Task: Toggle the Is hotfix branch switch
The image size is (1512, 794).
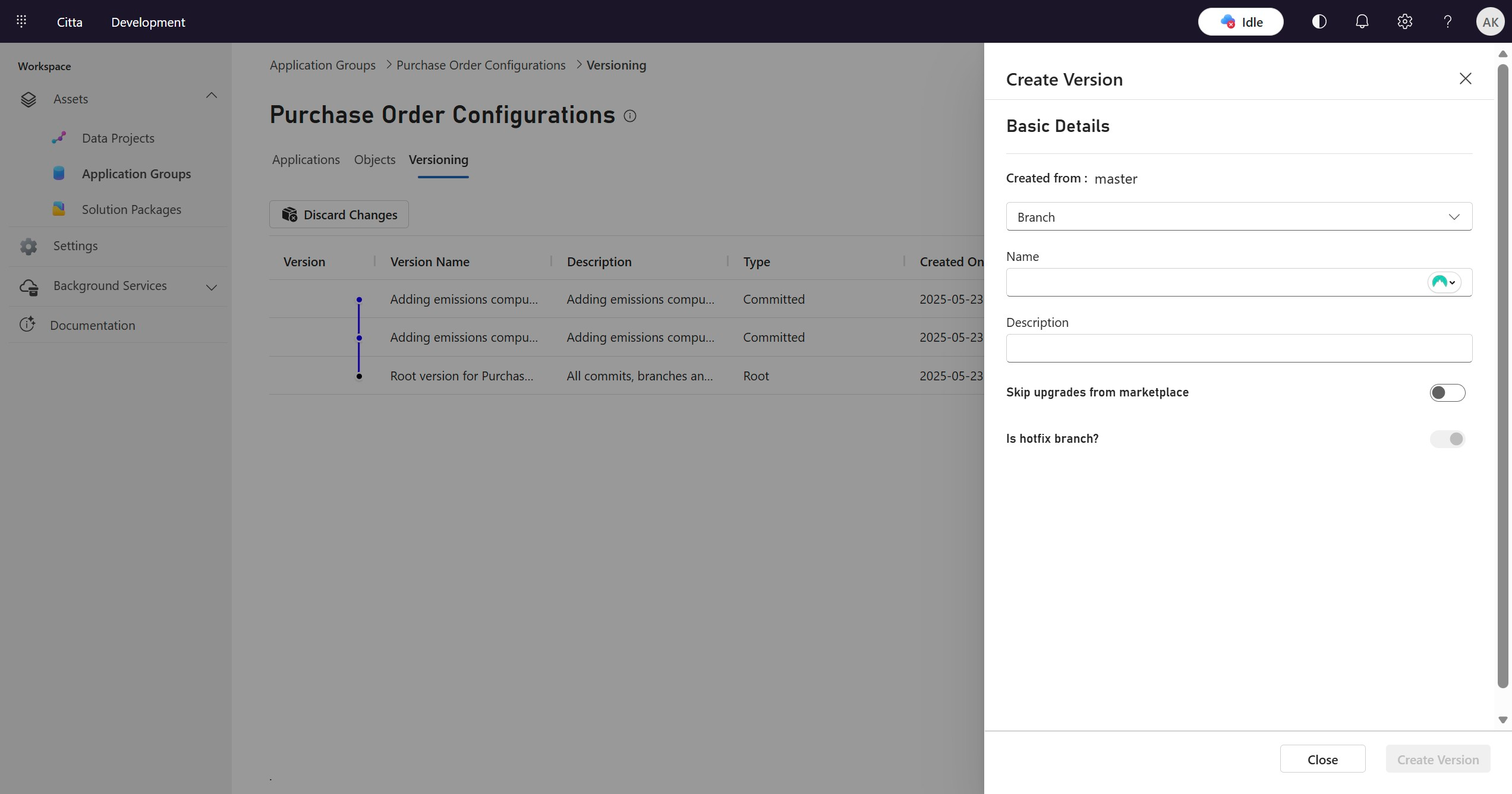Action: tap(1447, 439)
